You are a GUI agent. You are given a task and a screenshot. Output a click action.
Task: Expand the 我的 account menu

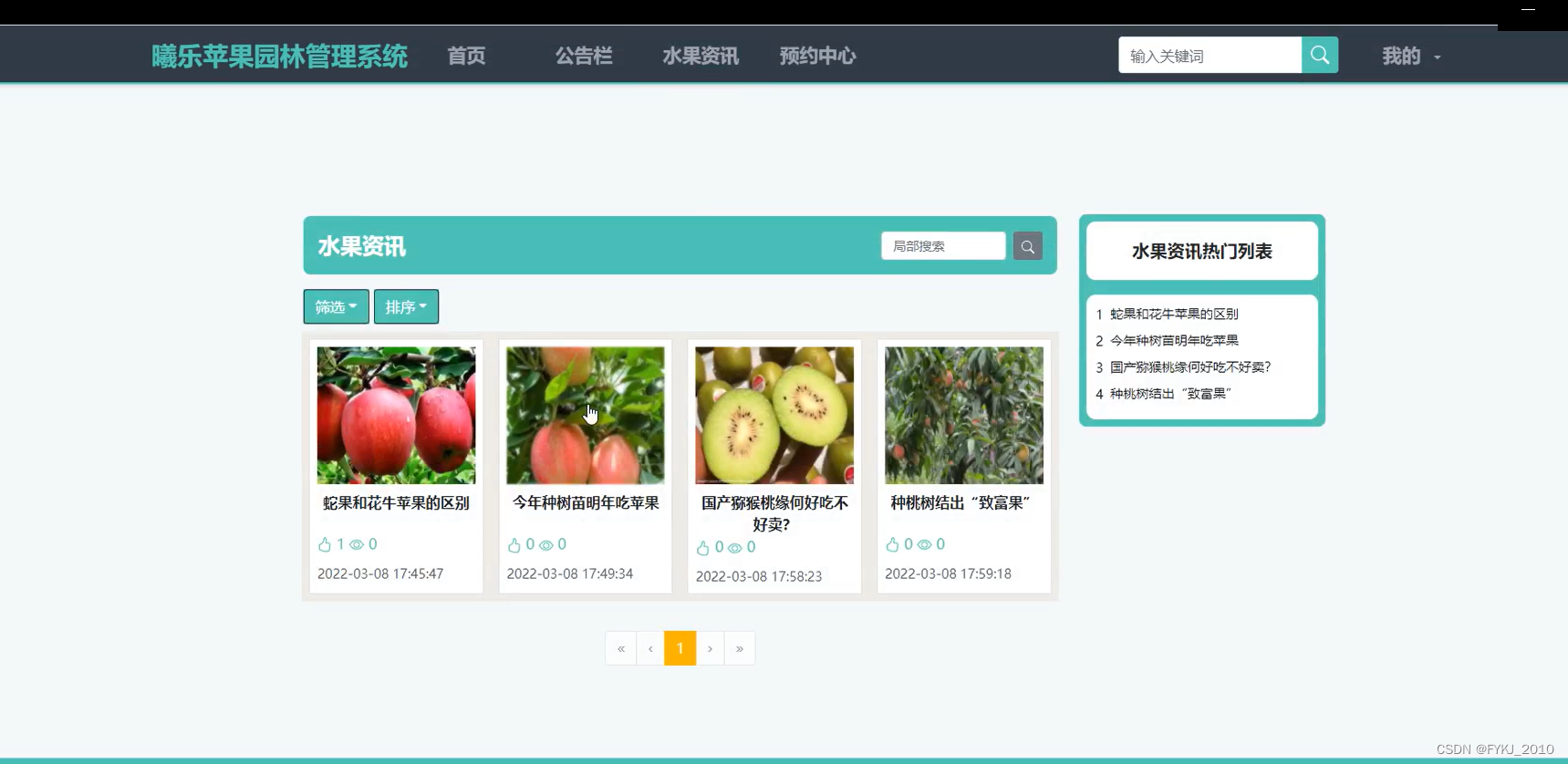click(1411, 57)
